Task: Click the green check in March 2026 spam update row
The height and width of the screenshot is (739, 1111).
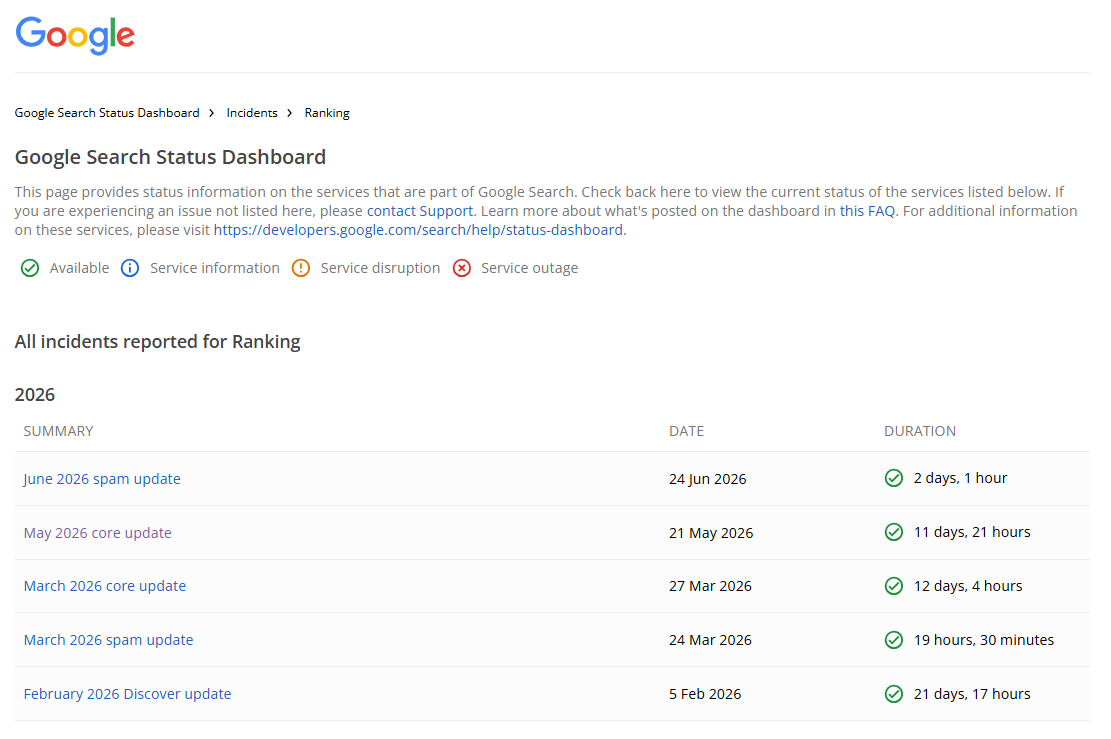Action: pos(893,640)
